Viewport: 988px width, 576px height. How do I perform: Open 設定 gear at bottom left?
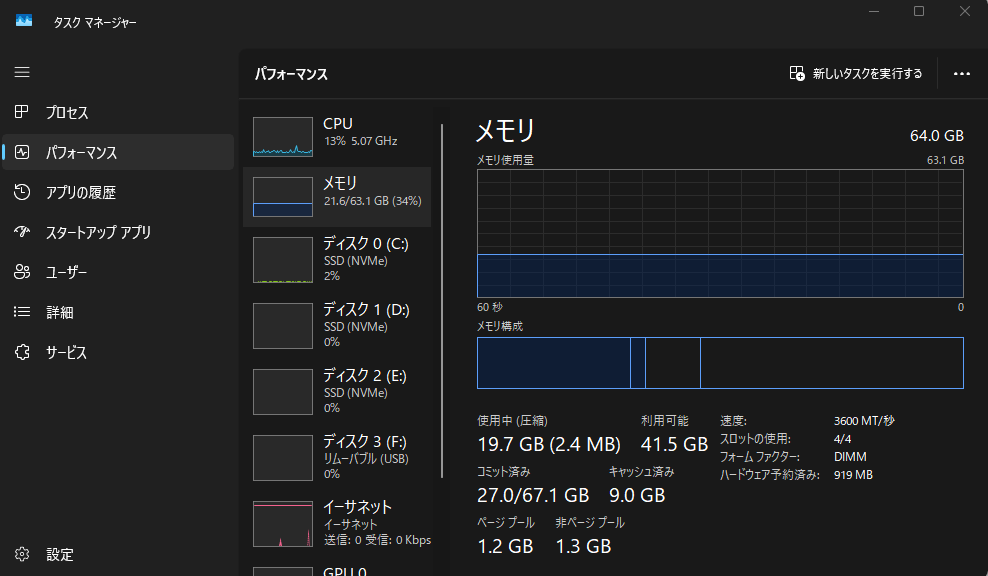click(x=22, y=554)
